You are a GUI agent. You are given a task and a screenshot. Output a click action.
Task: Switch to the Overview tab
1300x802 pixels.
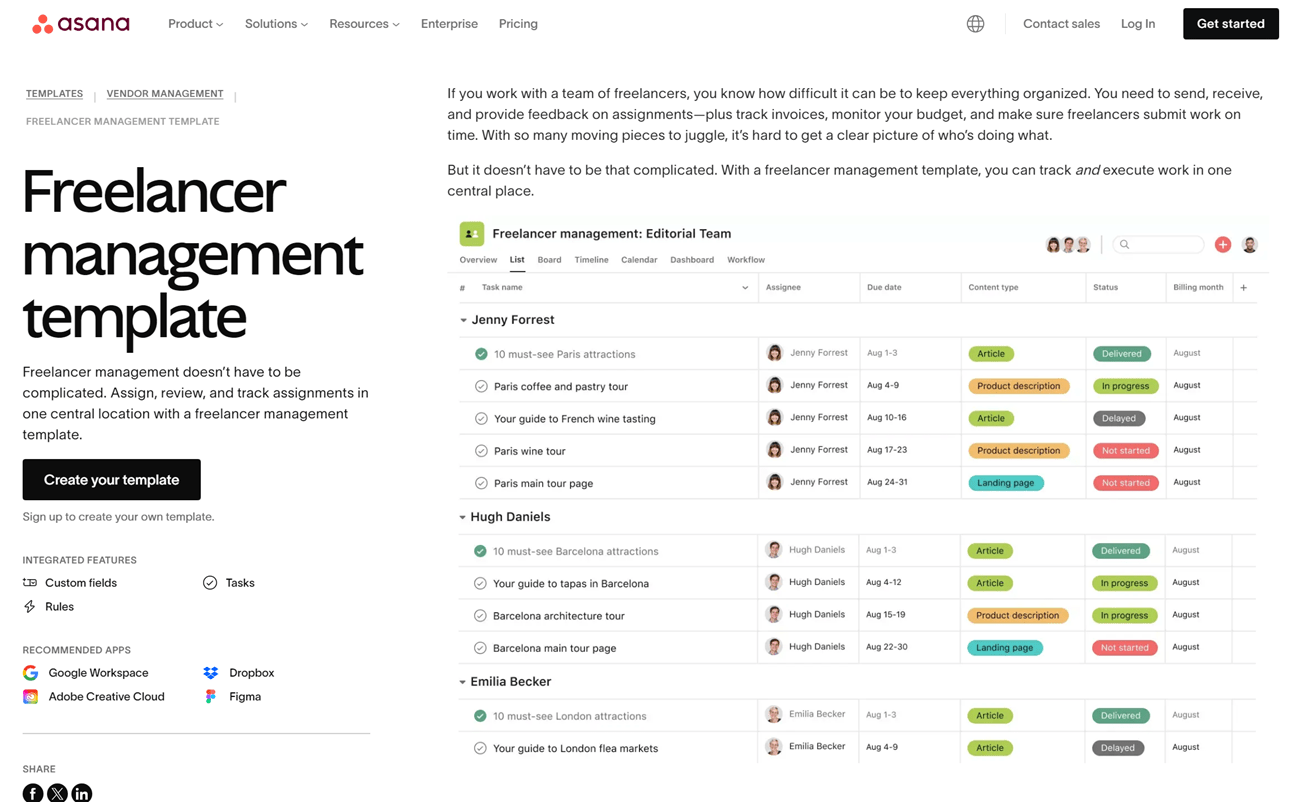(478, 260)
